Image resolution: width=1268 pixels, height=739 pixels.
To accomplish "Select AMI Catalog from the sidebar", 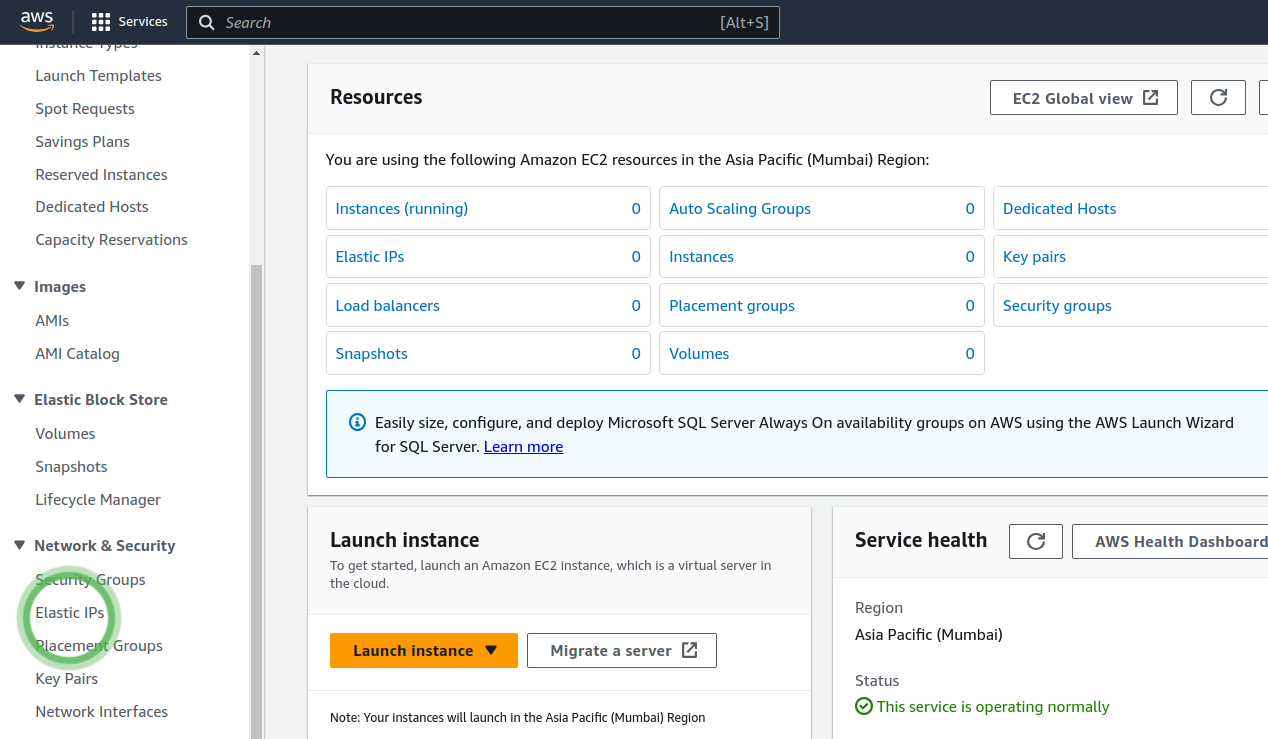I will tap(77, 353).
